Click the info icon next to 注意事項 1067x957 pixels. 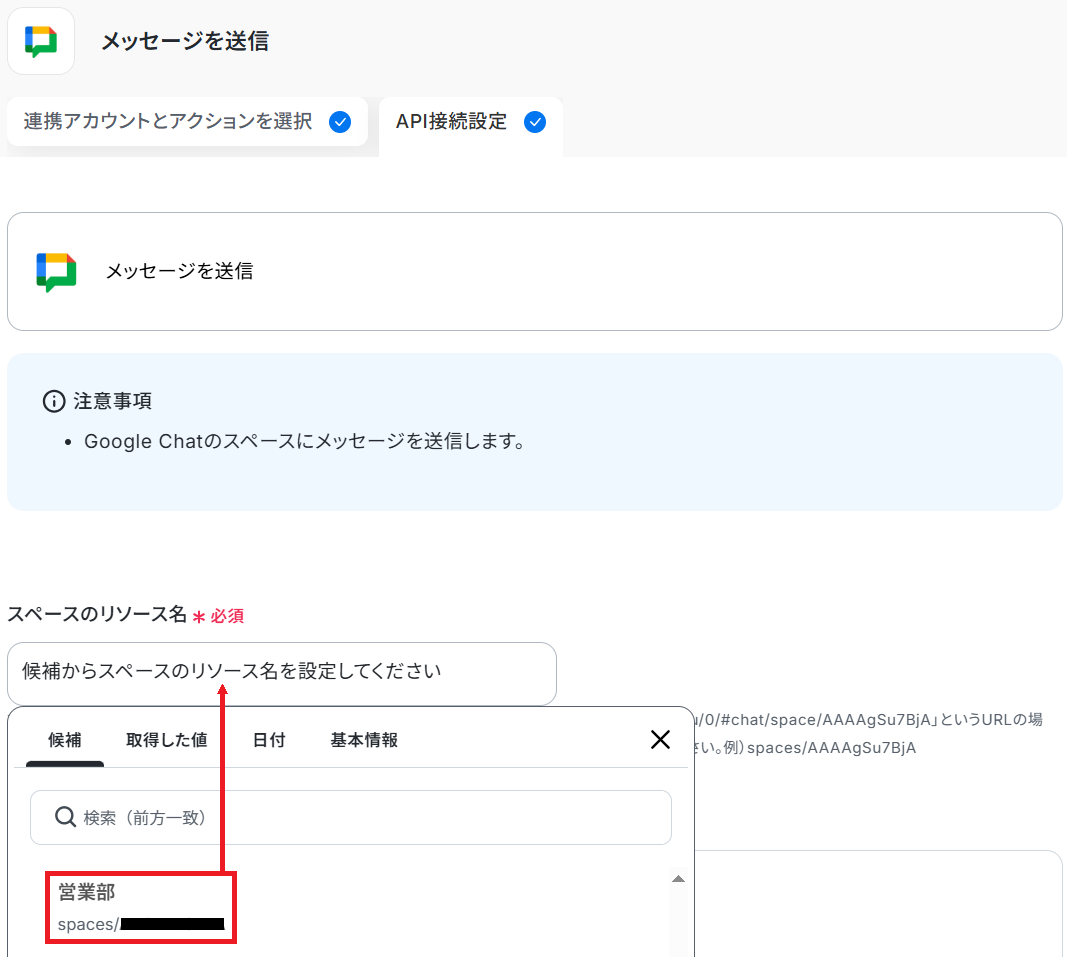coord(53,401)
